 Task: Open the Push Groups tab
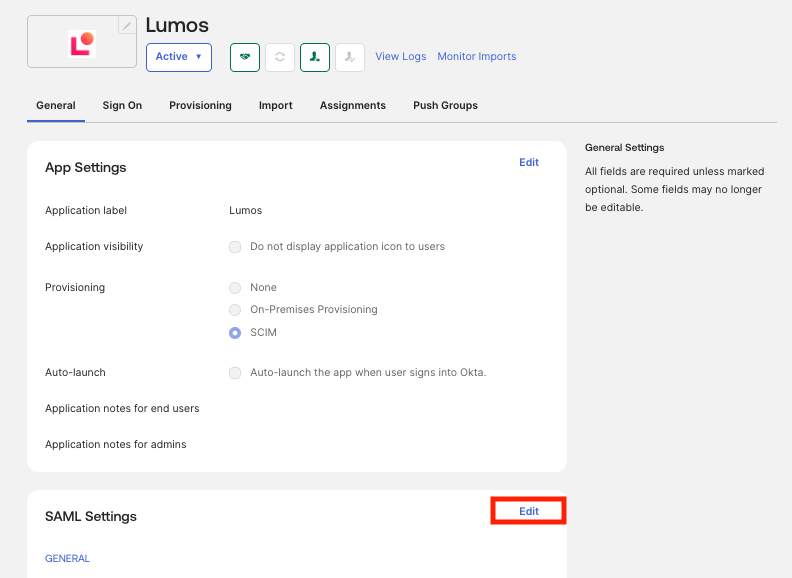(446, 106)
